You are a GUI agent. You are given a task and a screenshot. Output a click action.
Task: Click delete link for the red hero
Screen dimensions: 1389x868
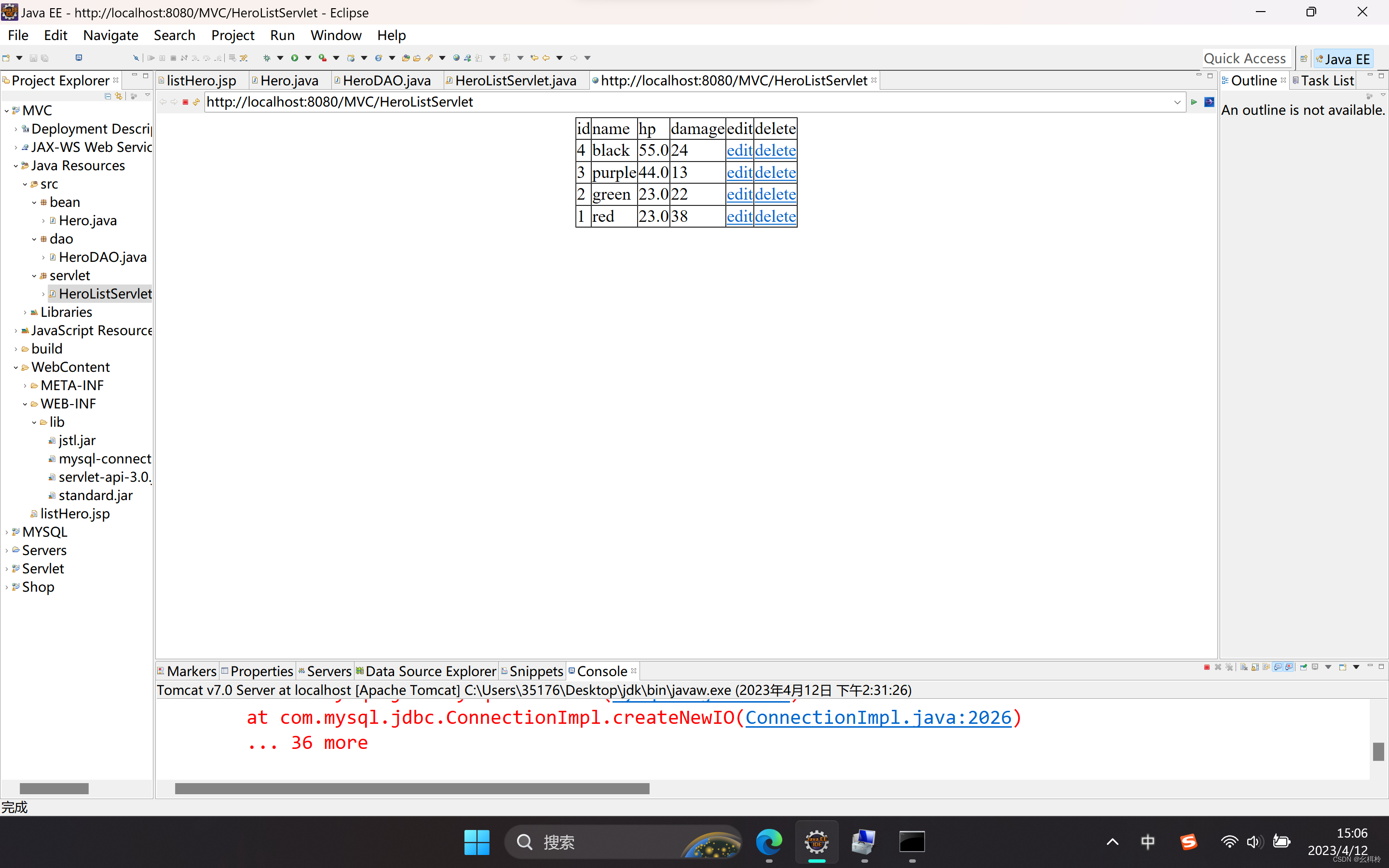click(x=775, y=217)
